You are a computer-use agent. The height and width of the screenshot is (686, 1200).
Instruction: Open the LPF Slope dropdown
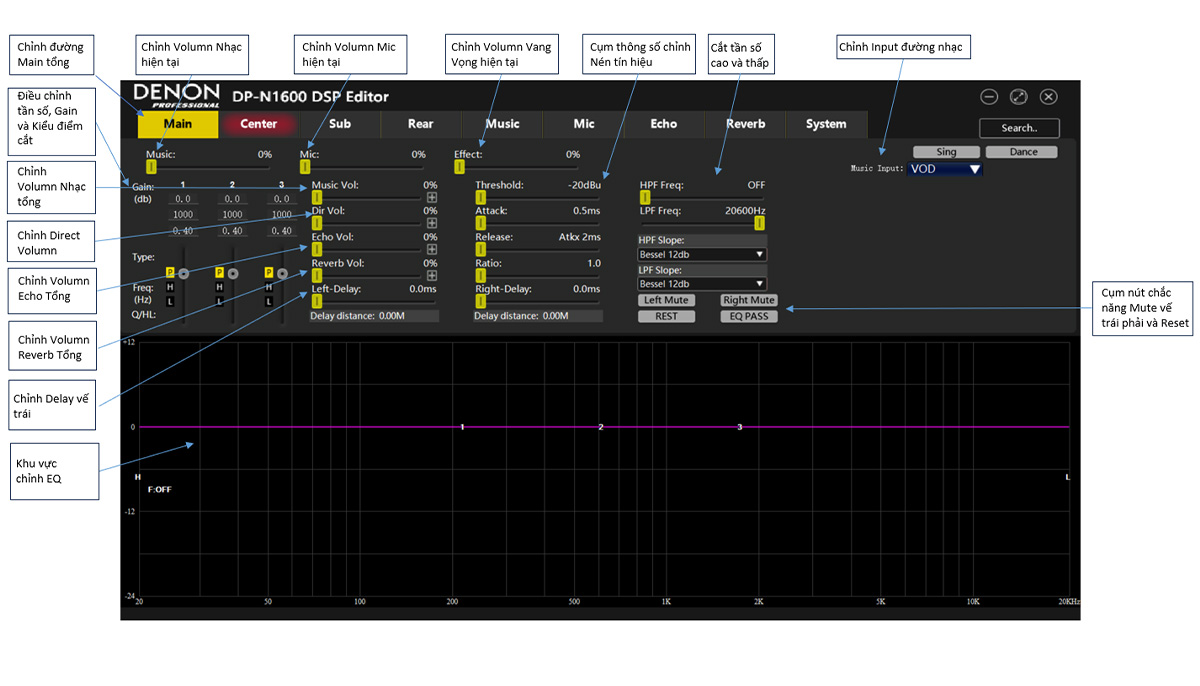point(702,284)
